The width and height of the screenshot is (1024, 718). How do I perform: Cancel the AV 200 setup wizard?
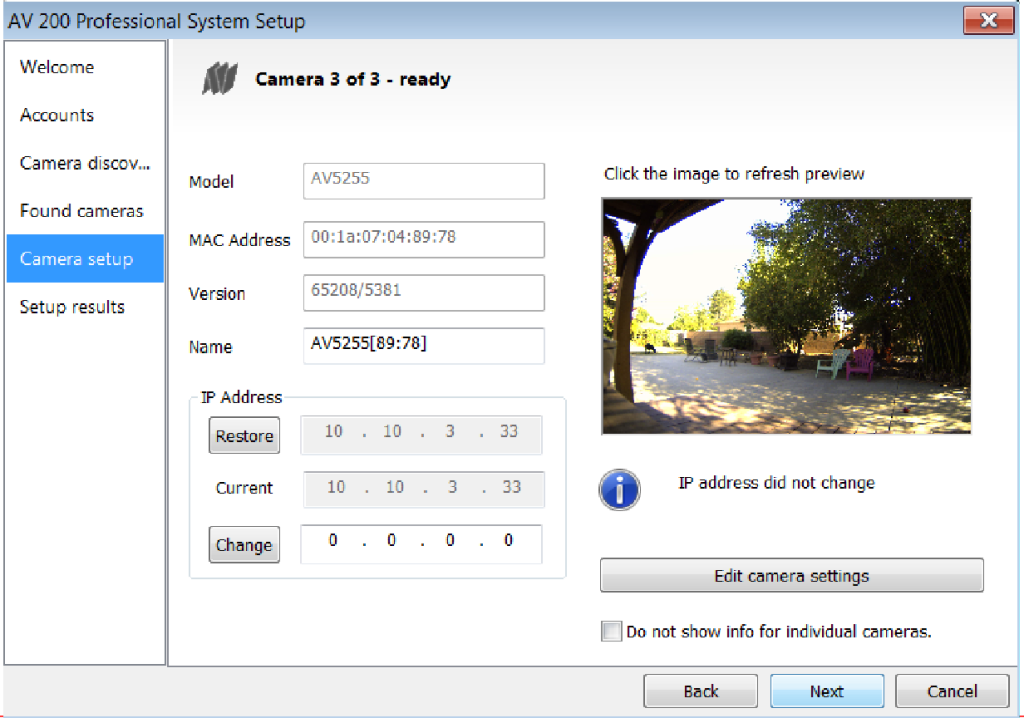(951, 691)
